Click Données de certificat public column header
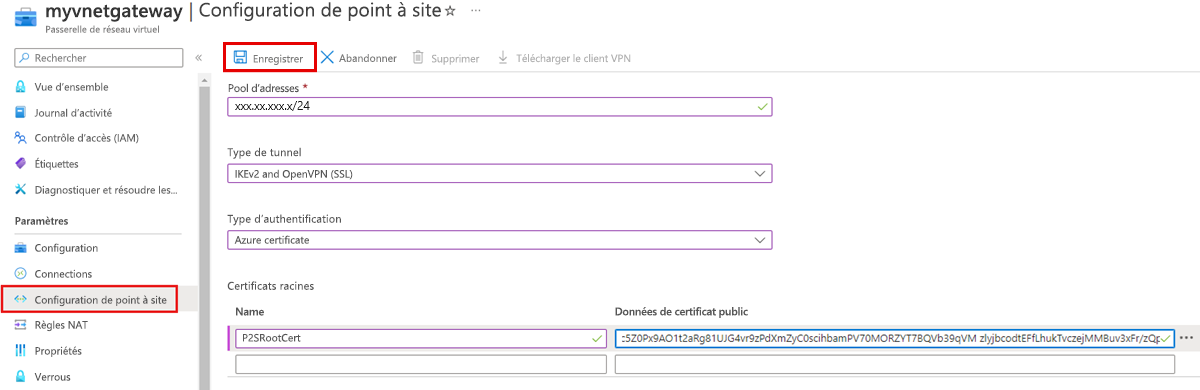The width and height of the screenshot is (1200, 390). tap(681, 311)
